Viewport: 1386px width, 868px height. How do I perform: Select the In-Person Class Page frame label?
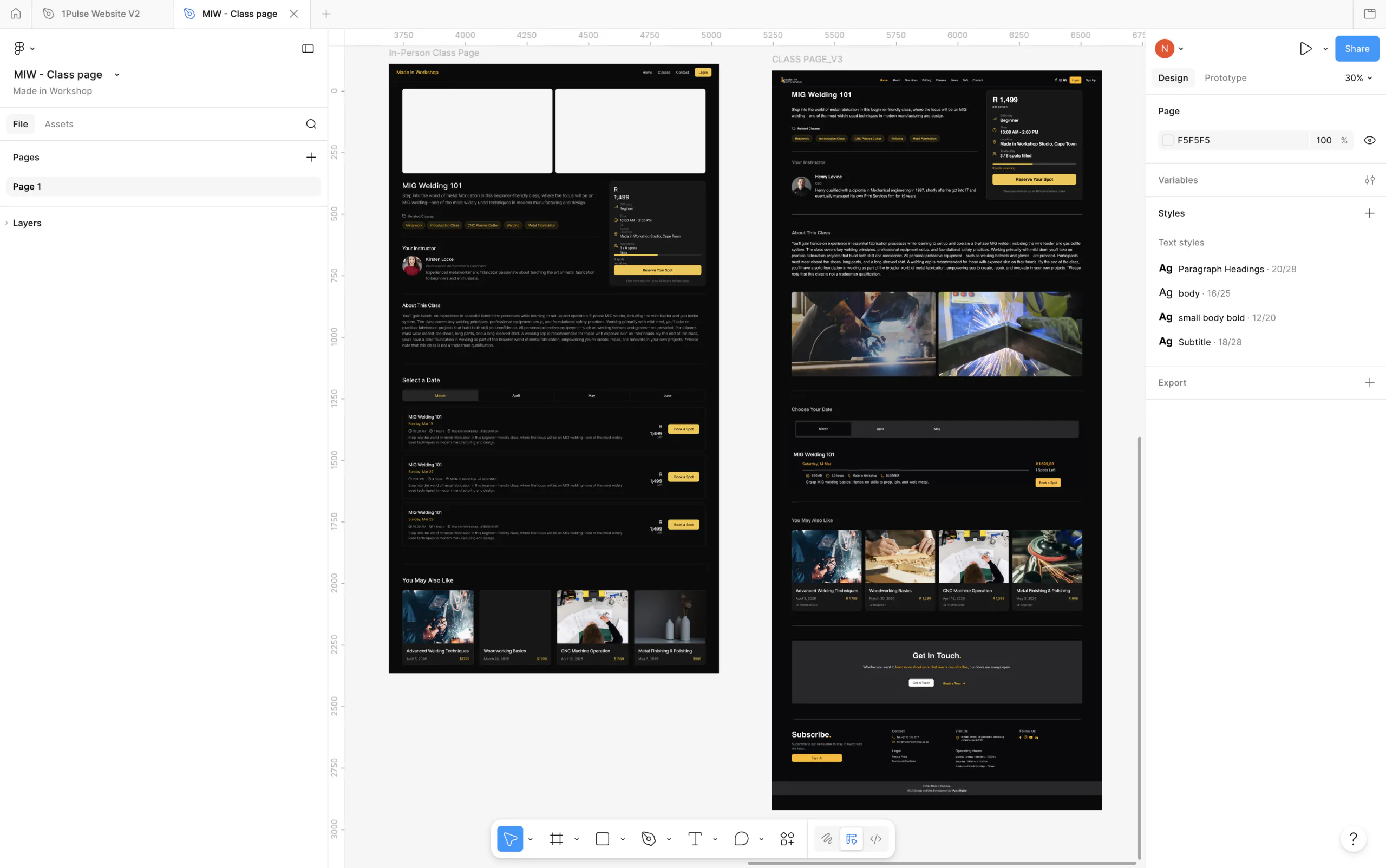434,53
